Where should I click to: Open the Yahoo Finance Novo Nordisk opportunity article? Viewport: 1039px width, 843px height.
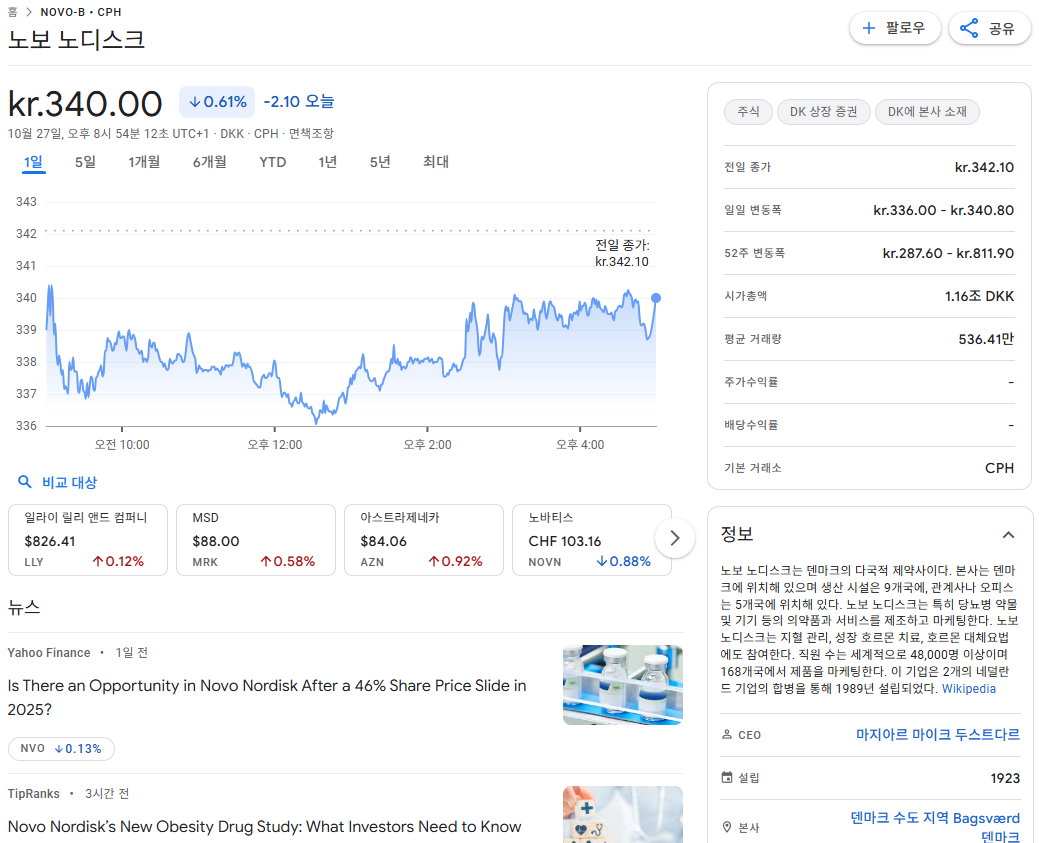pyautogui.click(x=267, y=697)
